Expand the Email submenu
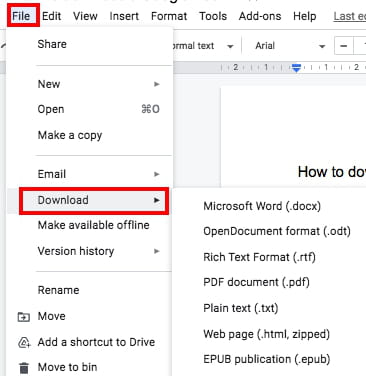The image size is (366, 376). click(x=89, y=174)
